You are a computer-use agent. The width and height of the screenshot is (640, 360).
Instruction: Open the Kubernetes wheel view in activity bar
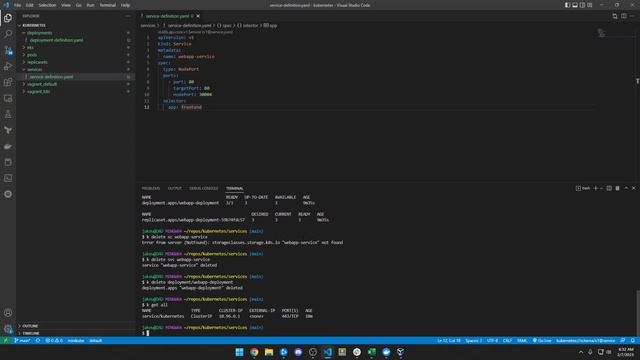pos(8,194)
